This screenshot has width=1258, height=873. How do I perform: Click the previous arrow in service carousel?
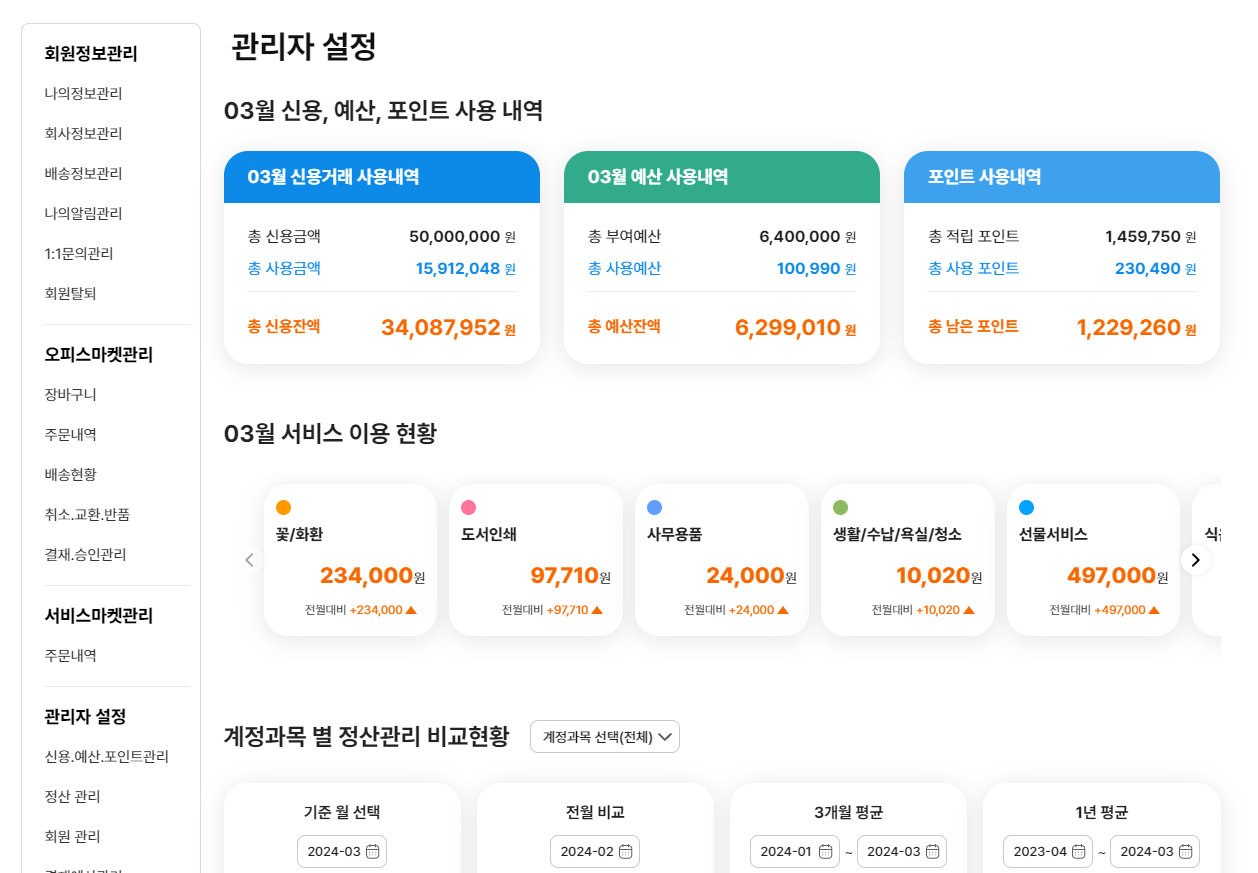(x=250, y=560)
